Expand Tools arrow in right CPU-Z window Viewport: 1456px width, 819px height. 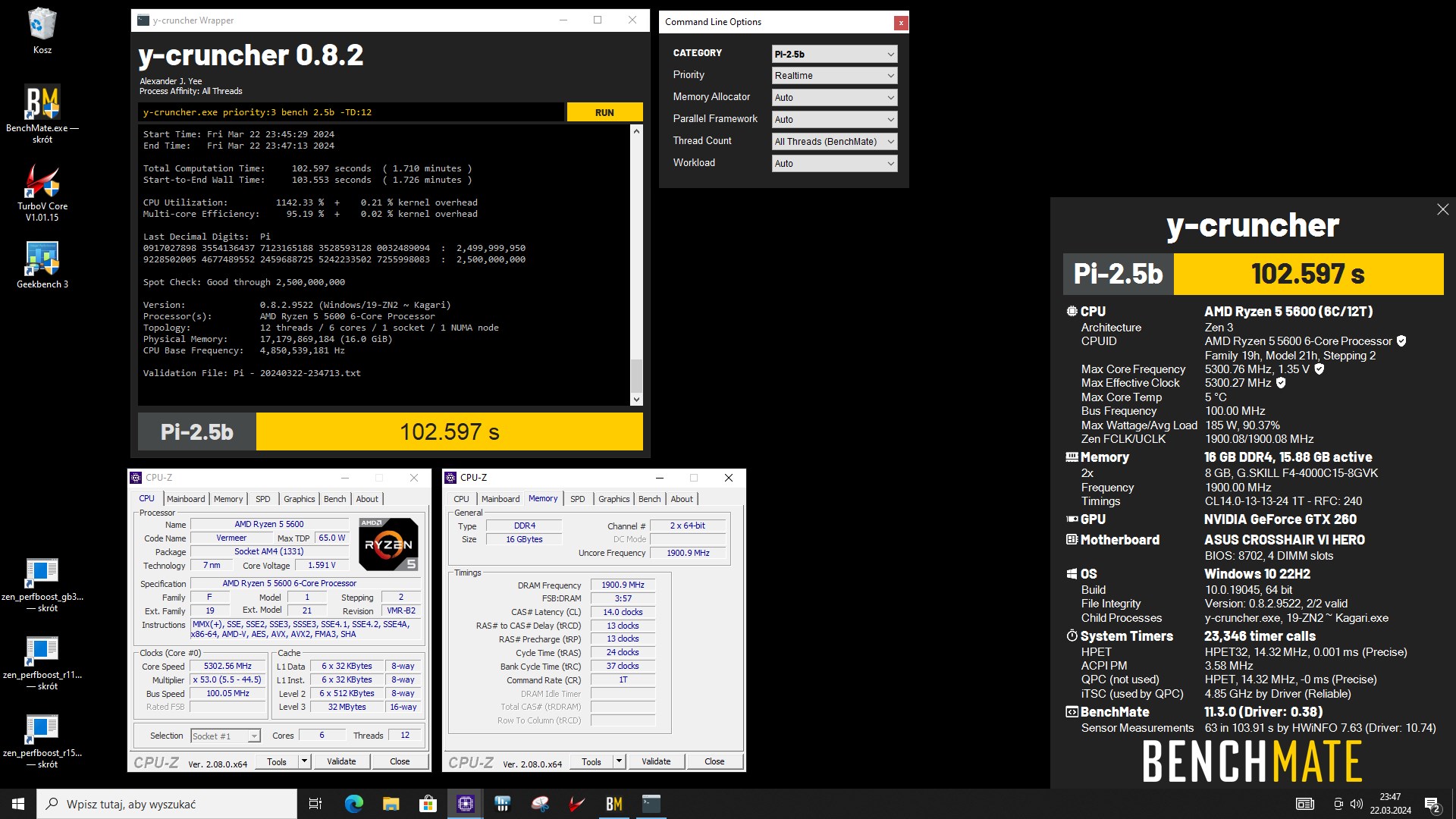(x=619, y=761)
